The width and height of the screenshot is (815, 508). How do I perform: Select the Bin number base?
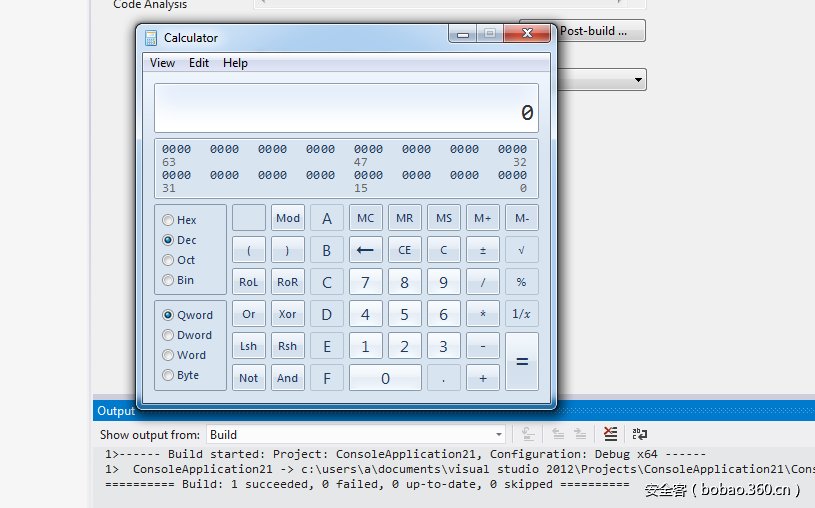tap(168, 281)
